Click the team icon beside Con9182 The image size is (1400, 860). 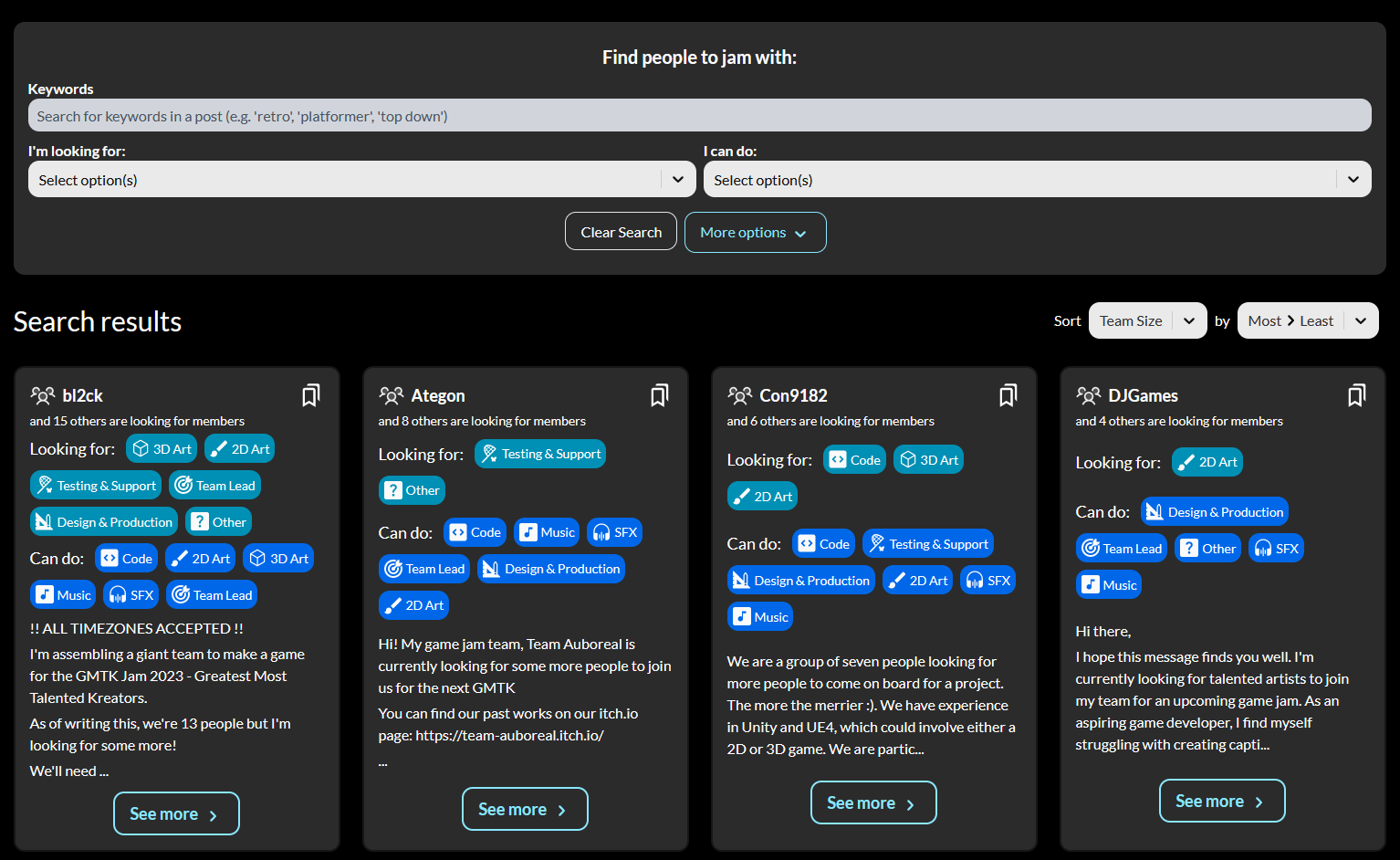739,395
